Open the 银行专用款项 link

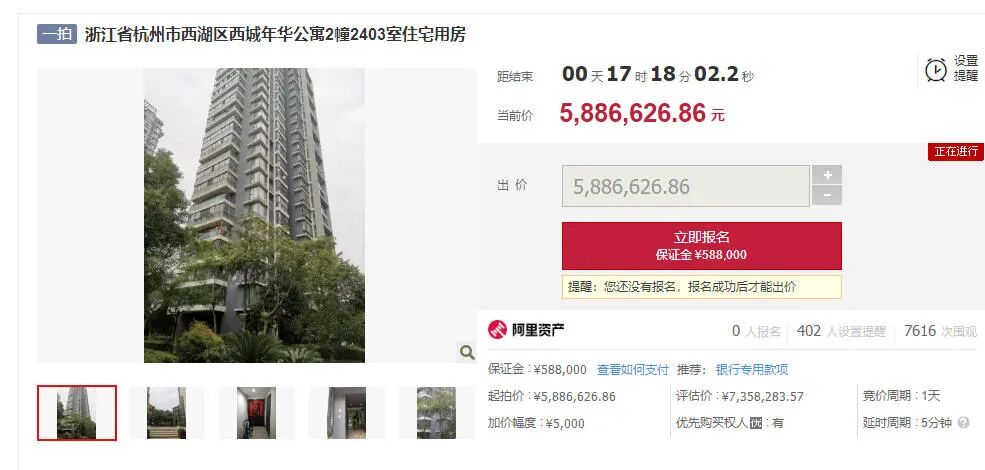coord(752,369)
